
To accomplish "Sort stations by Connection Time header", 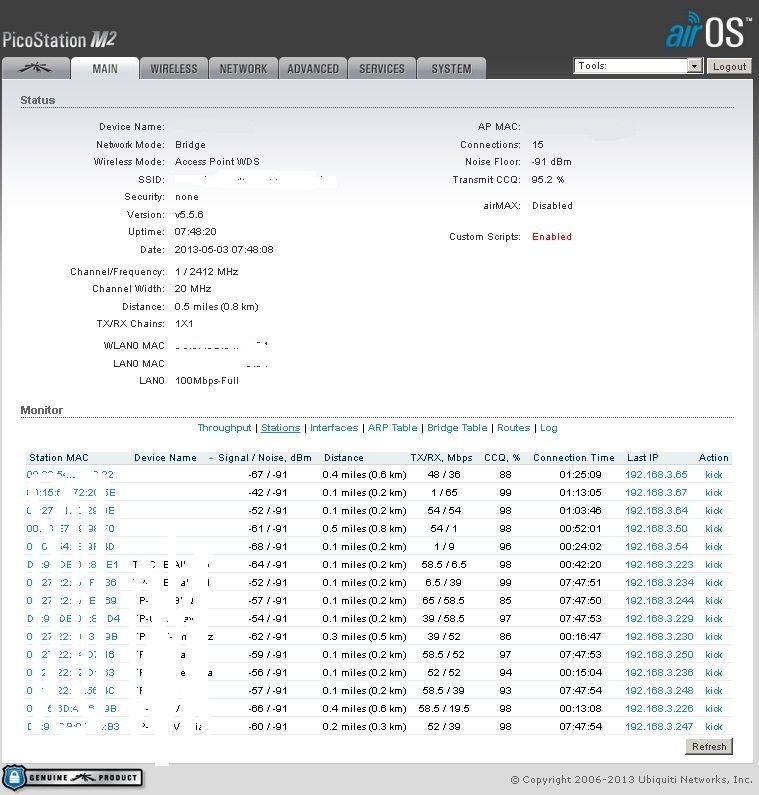I will [573, 458].
